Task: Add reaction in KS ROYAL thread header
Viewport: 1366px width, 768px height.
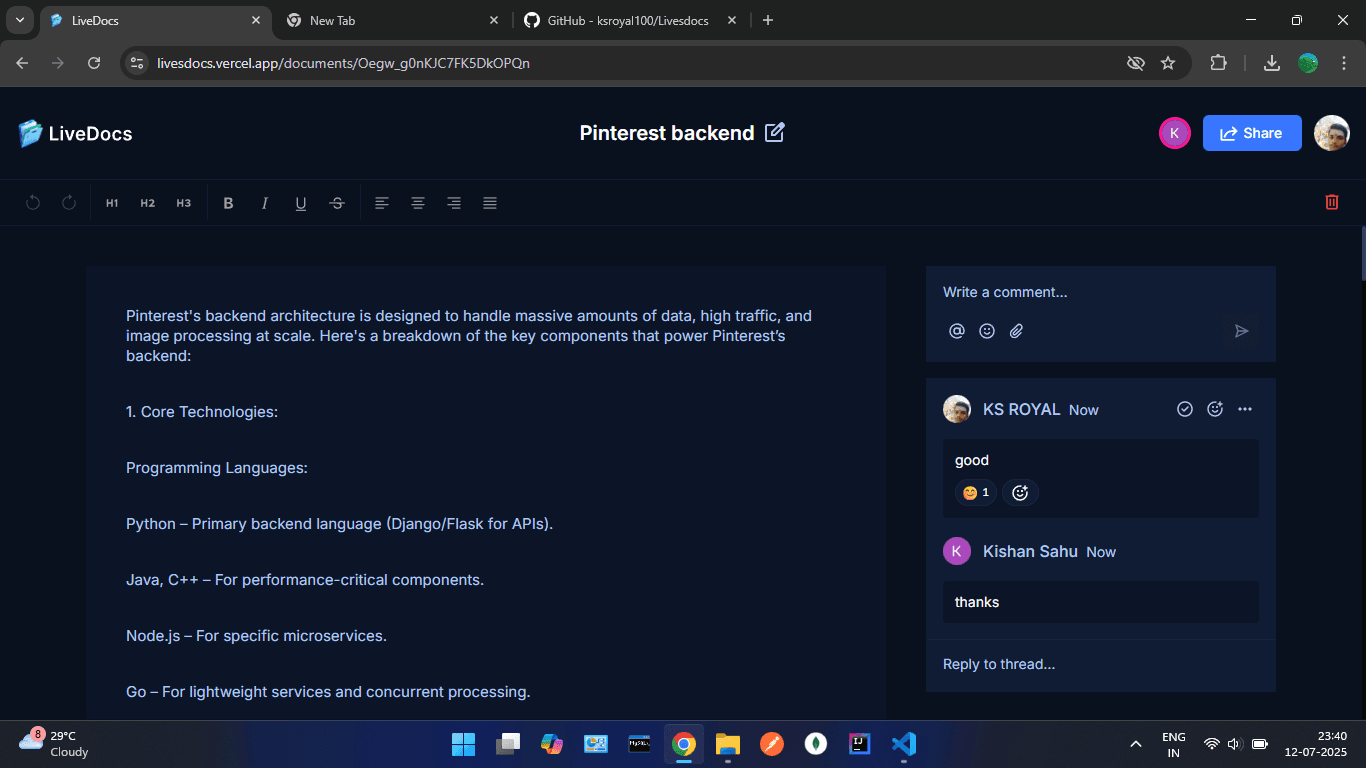Action: point(1215,409)
